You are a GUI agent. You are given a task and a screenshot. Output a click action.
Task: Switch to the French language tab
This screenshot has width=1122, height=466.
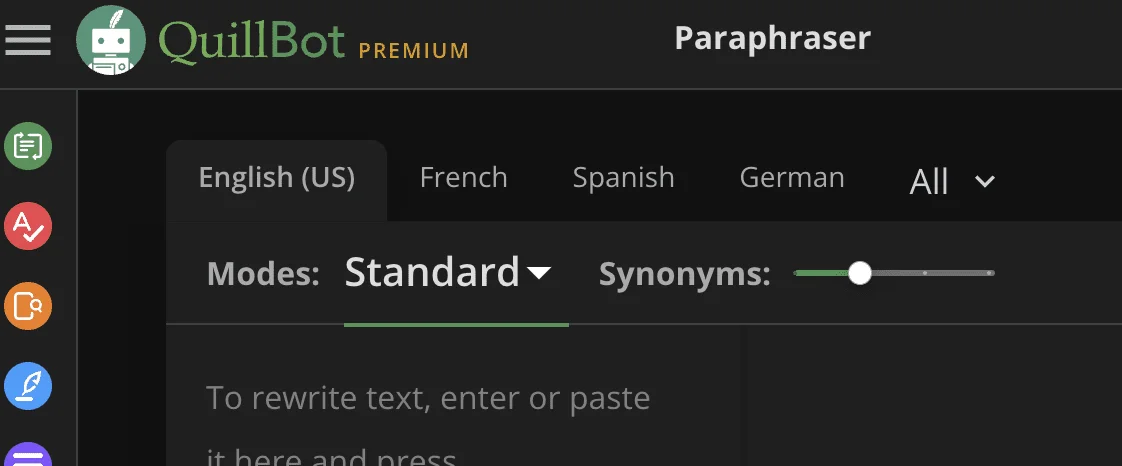[464, 178]
